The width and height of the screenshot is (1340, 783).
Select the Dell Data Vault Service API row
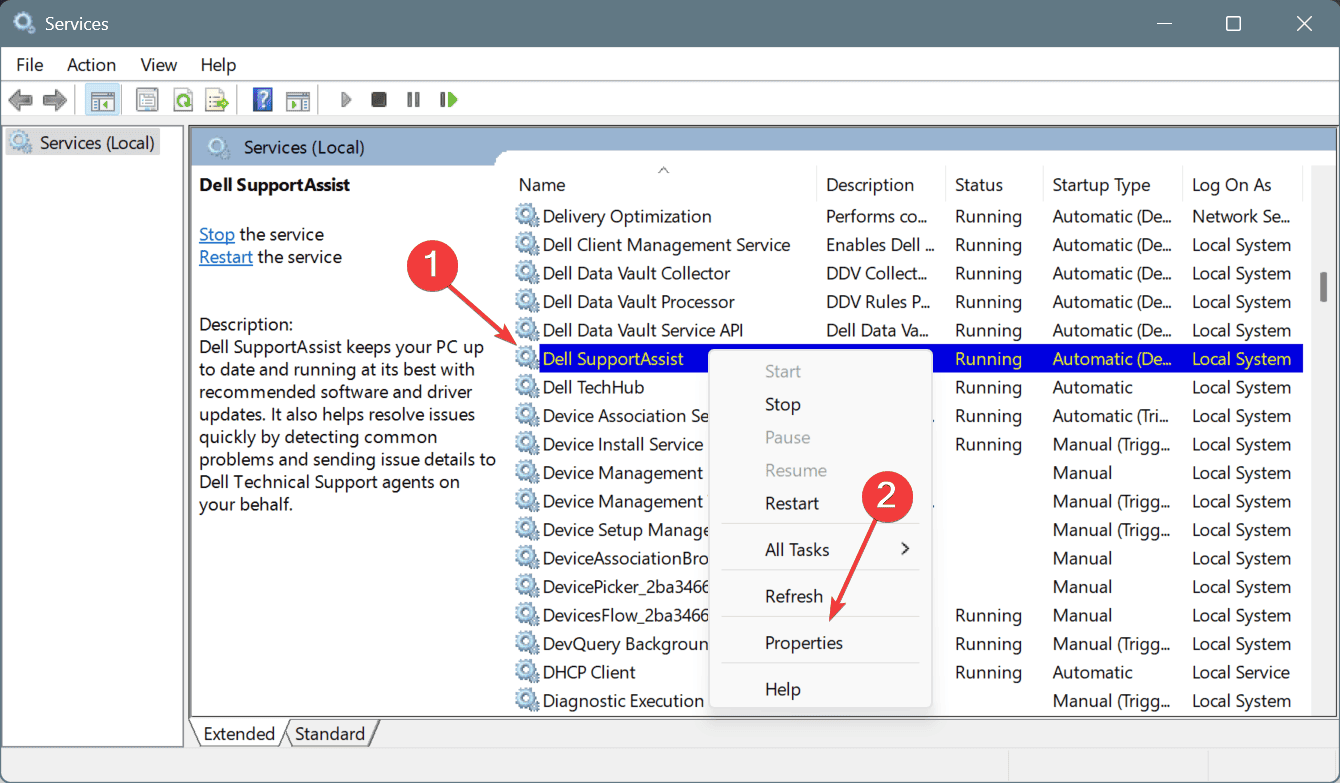coord(907,330)
